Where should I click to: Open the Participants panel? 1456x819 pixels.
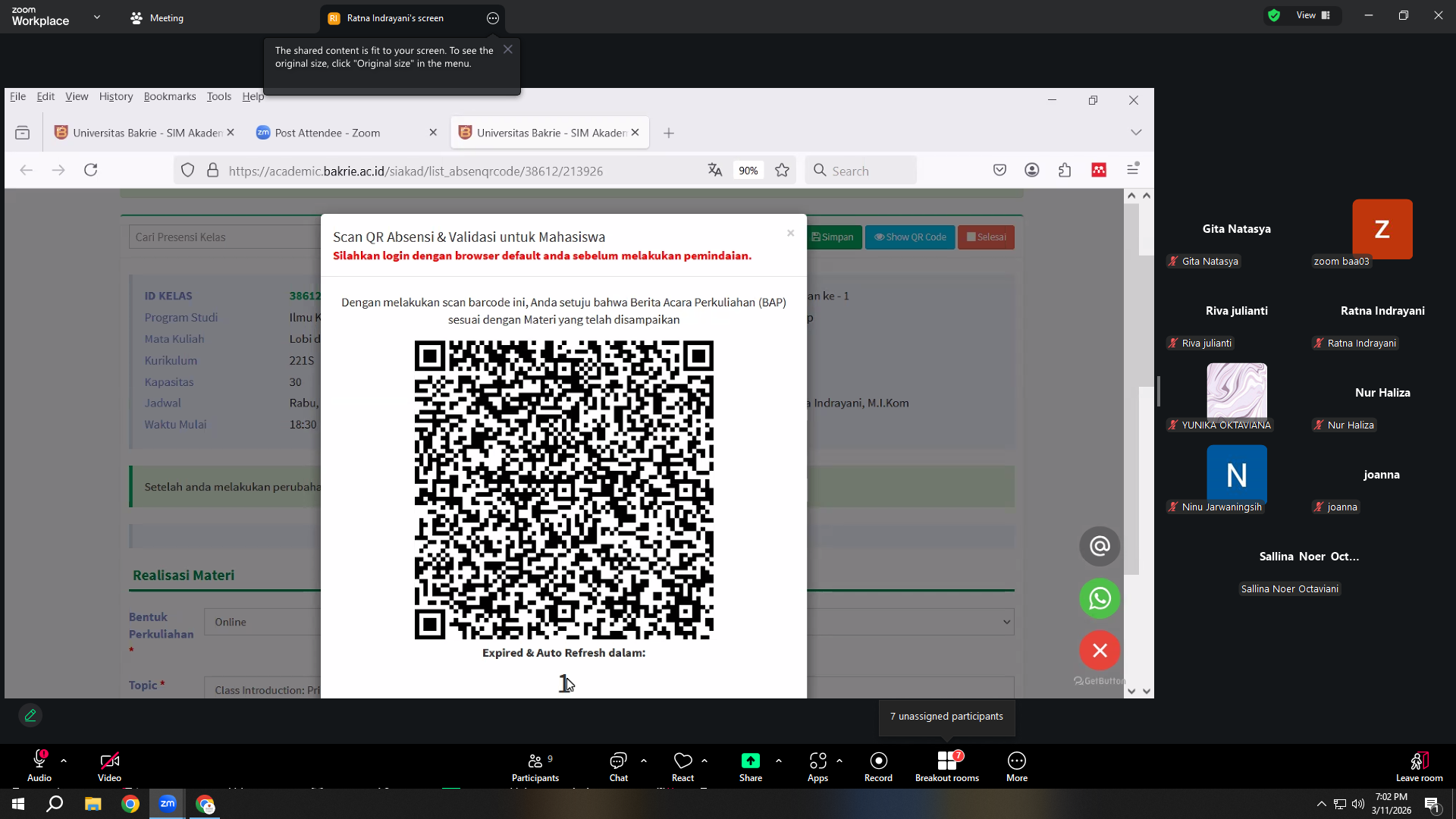(535, 766)
